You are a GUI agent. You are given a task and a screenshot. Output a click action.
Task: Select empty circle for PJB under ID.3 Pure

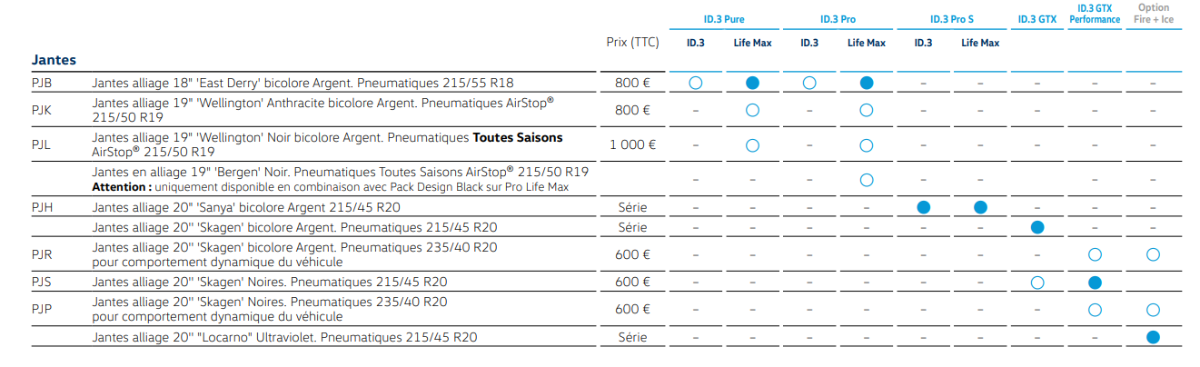tap(696, 83)
